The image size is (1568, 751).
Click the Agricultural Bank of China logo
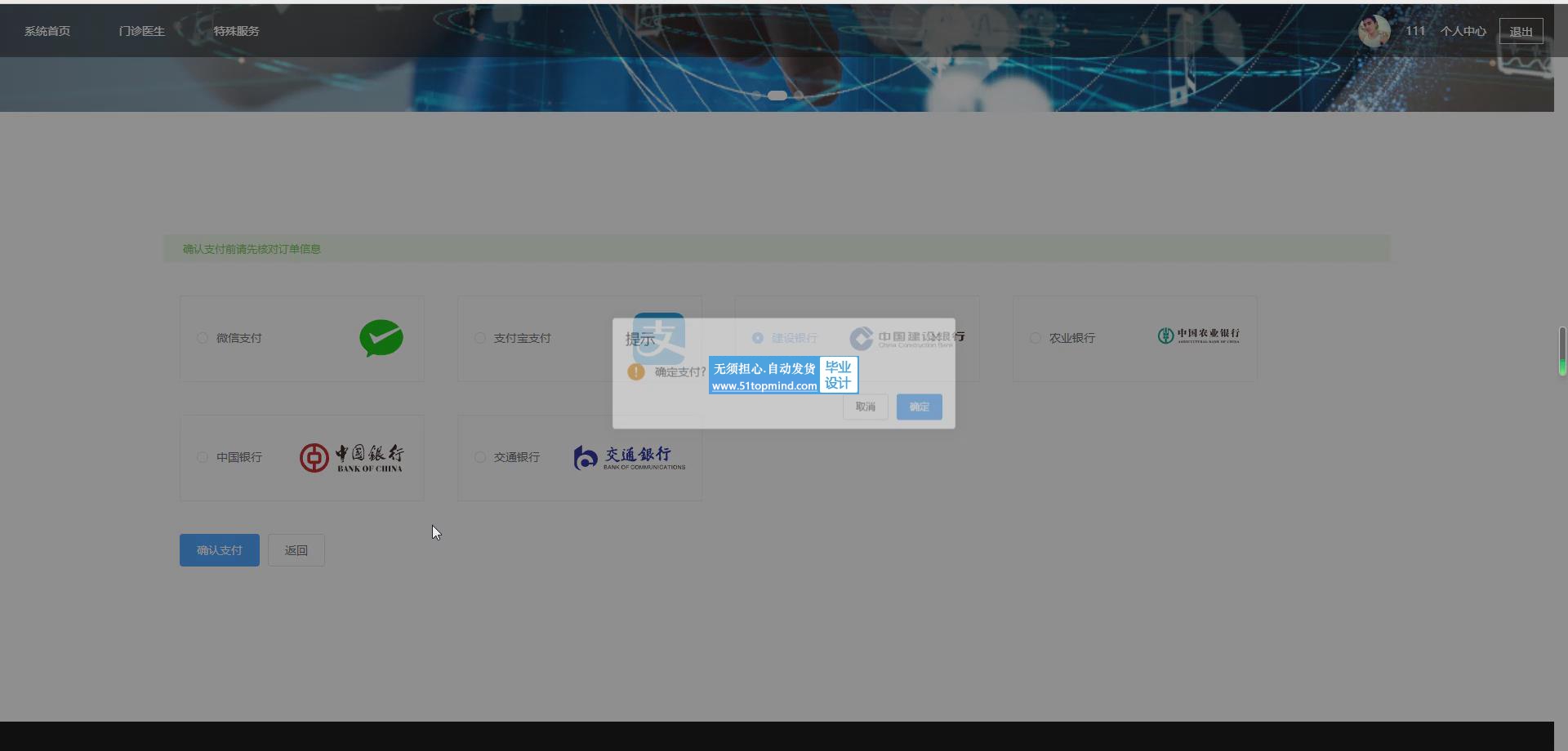coord(1198,336)
